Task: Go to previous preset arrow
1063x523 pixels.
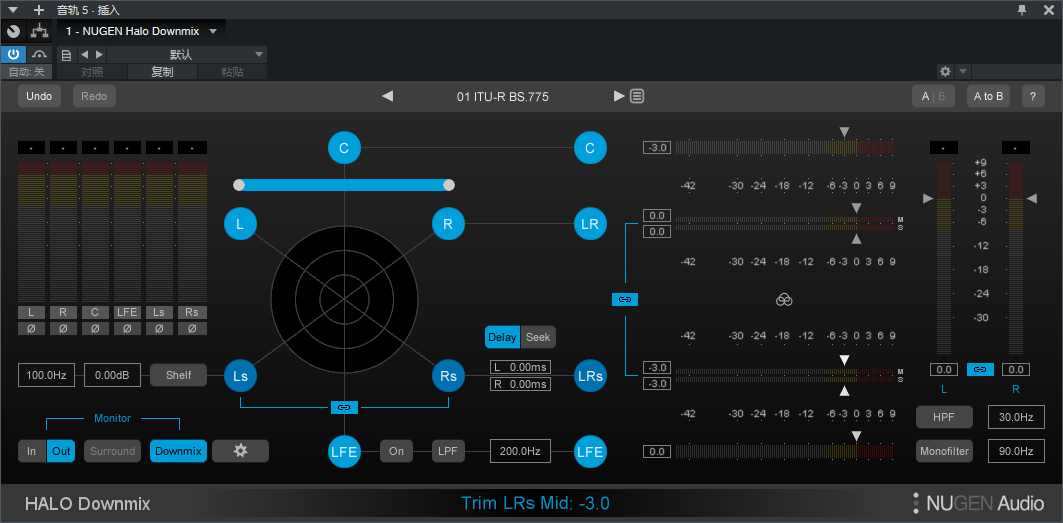Action: (x=388, y=96)
